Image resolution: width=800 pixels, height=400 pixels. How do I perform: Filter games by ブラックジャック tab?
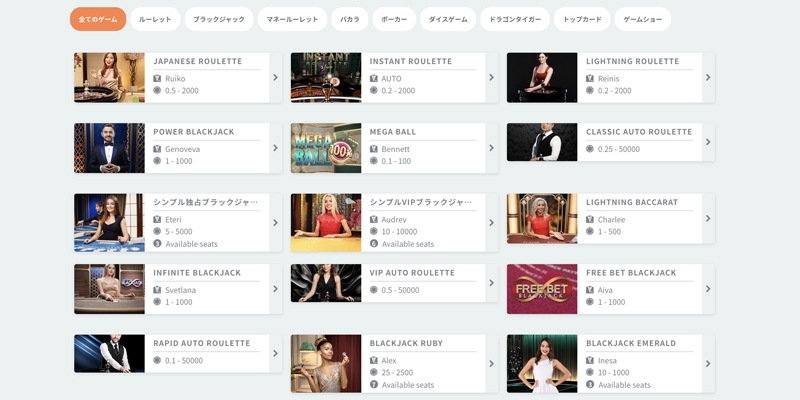[x=218, y=19]
